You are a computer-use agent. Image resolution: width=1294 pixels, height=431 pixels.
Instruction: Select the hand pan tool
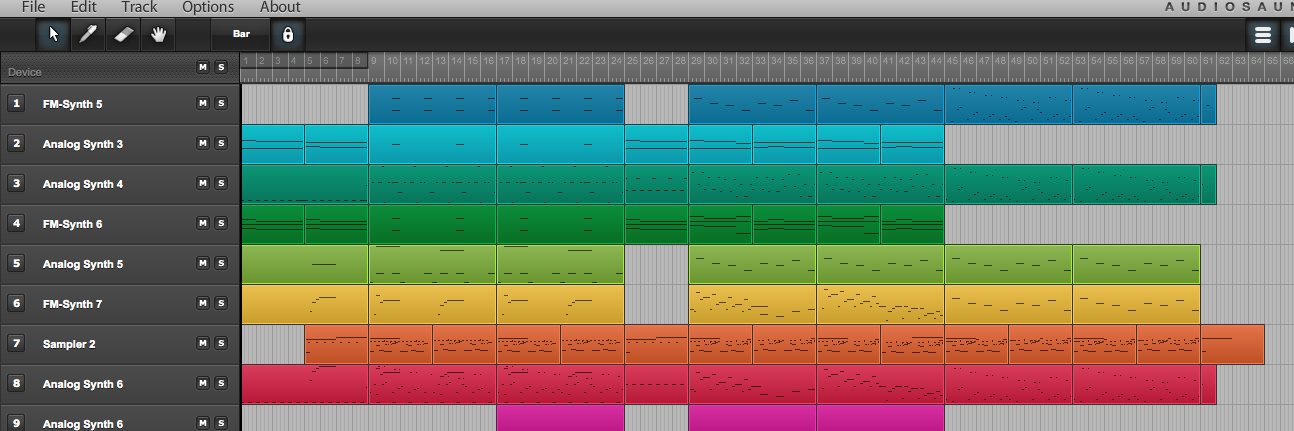(x=157, y=35)
